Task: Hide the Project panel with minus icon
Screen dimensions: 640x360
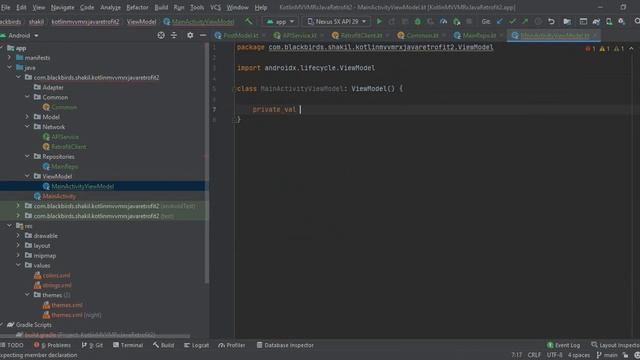Action: [x=203, y=36]
